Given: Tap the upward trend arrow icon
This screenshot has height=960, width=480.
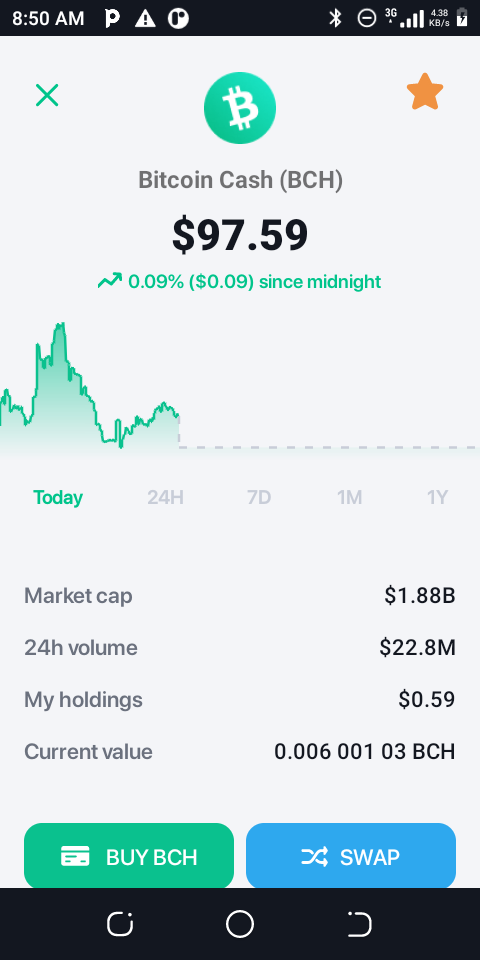Looking at the screenshot, I should [110, 281].
